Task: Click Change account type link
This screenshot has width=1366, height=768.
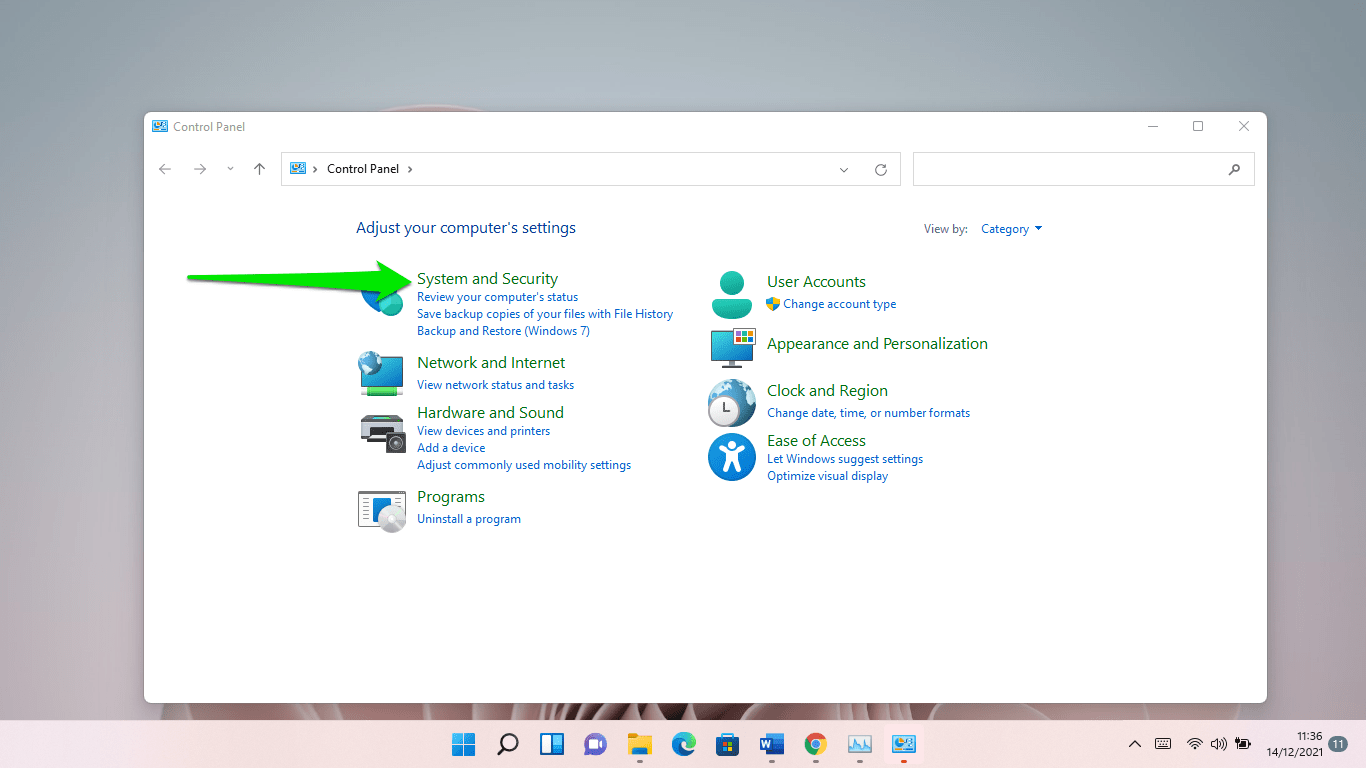Action: (839, 304)
